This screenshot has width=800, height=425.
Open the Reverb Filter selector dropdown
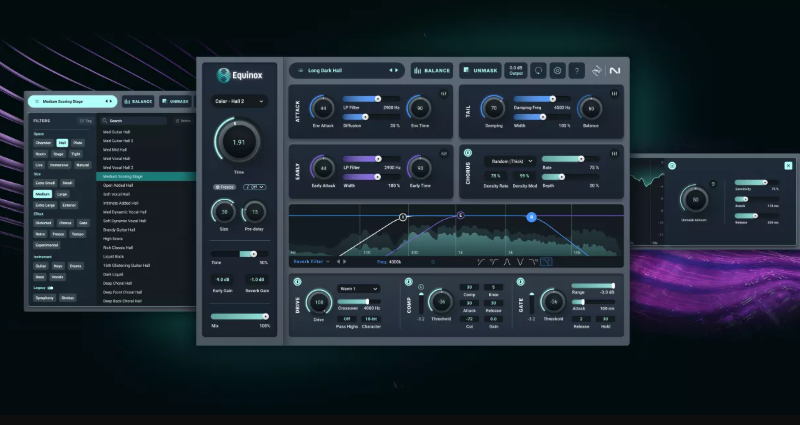click(x=311, y=262)
